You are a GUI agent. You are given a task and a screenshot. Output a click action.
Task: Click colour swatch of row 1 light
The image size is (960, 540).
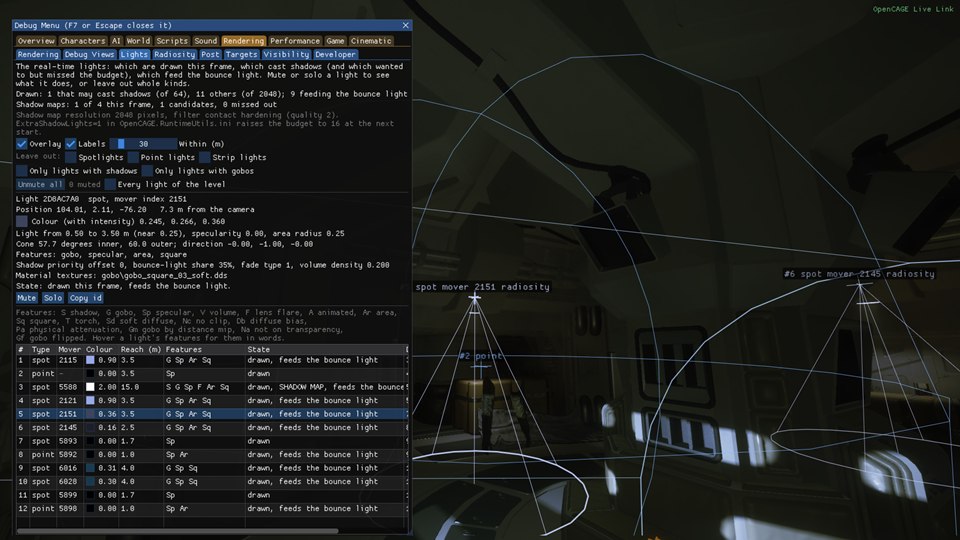(x=90, y=360)
